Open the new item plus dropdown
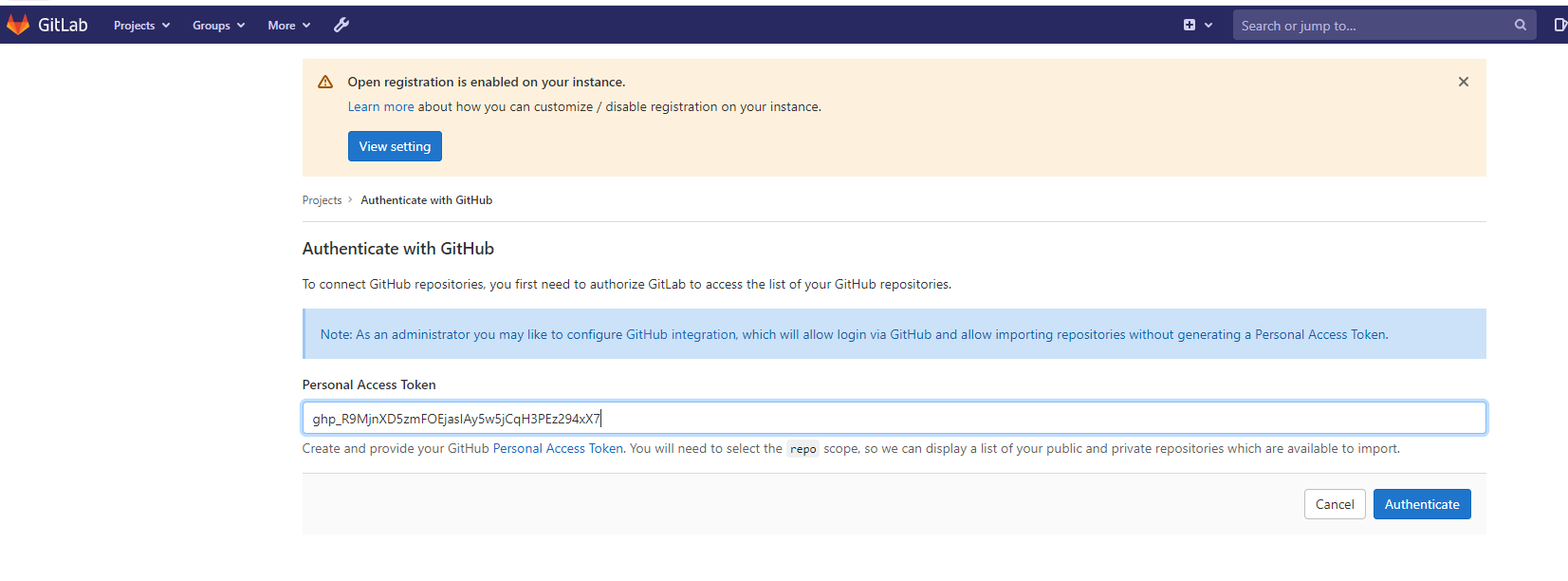This screenshot has width=1568, height=581. coord(1198,25)
